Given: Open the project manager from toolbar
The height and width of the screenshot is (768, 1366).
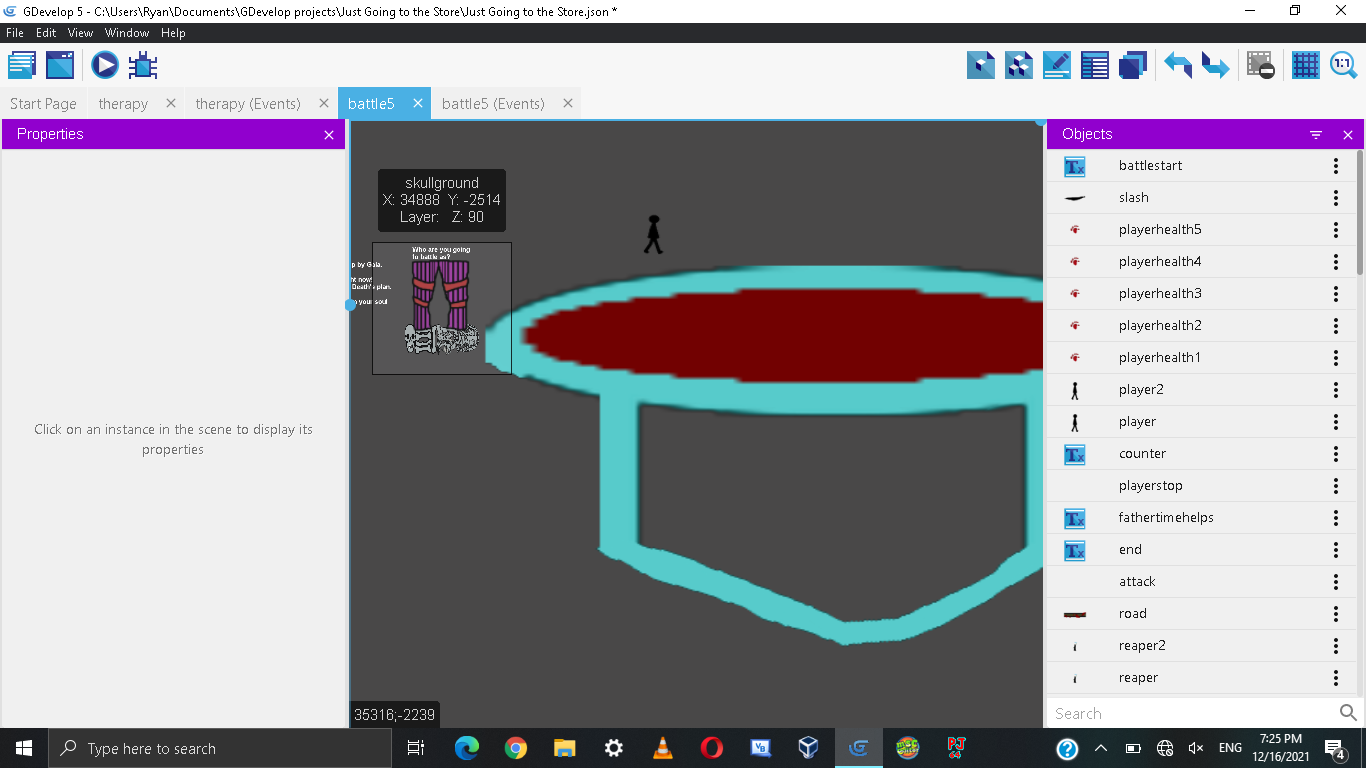Looking at the screenshot, I should tap(22, 66).
